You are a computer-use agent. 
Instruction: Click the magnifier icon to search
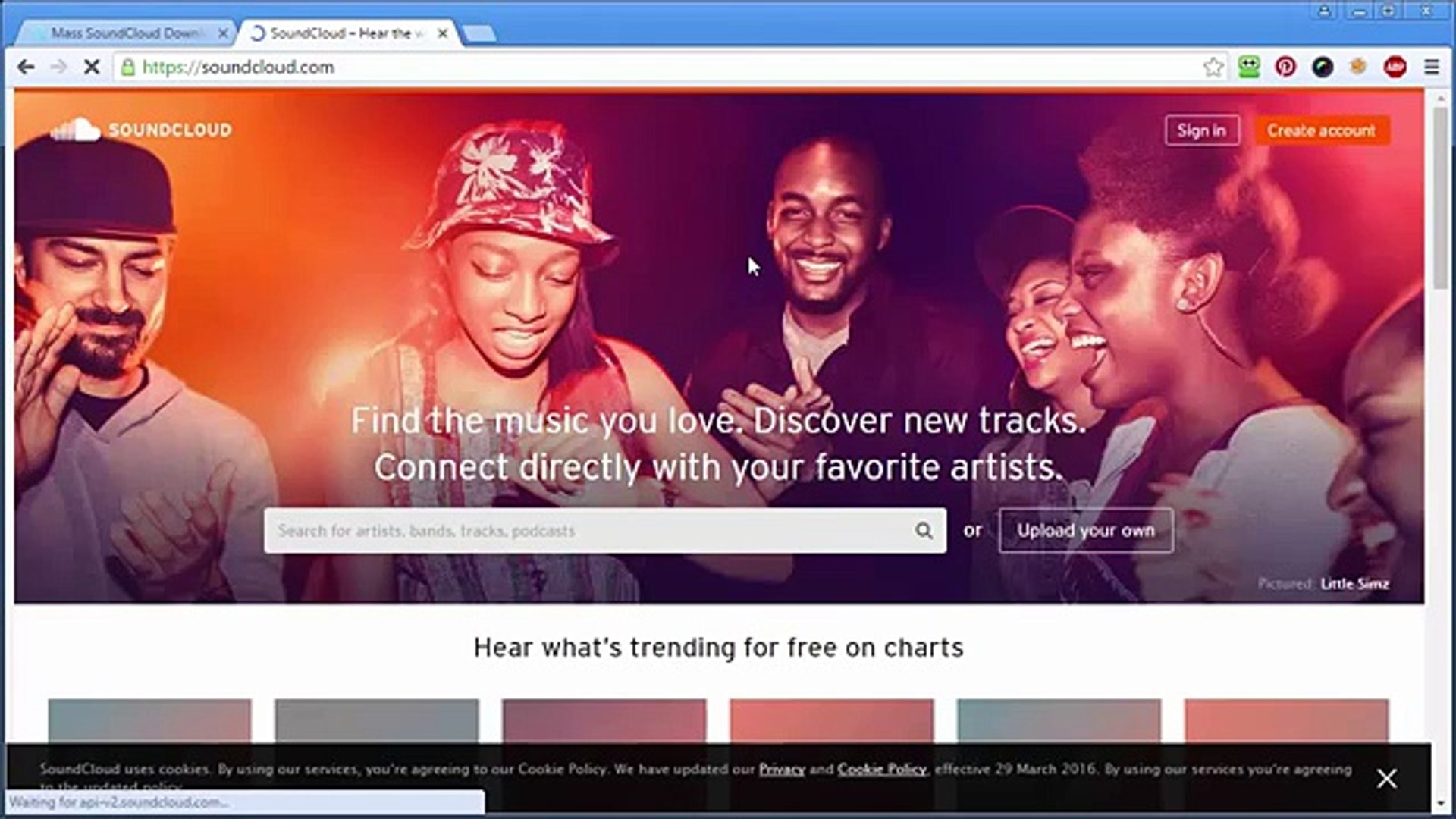point(924,531)
